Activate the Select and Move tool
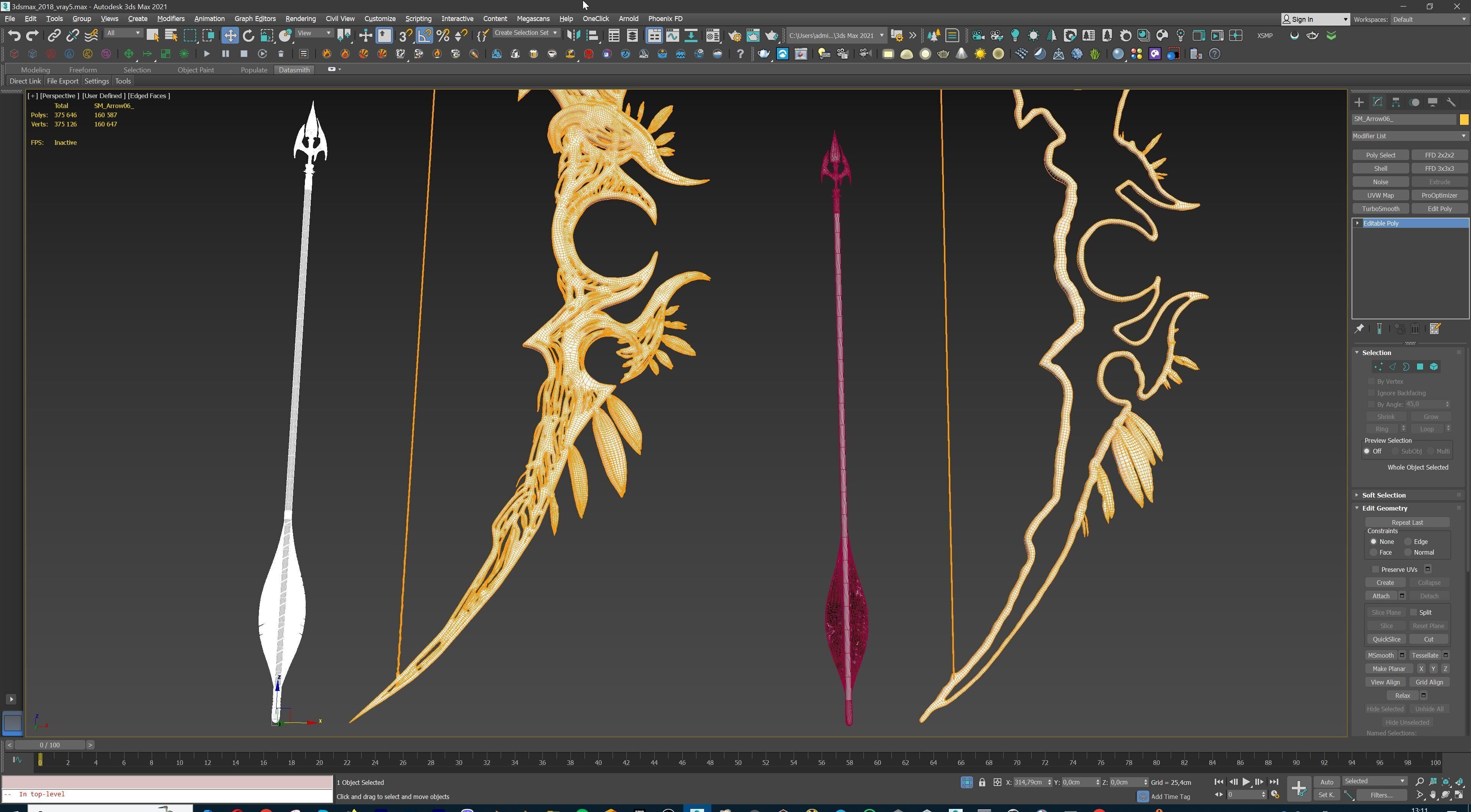Screen dimensions: 1471x812 click(x=229, y=35)
